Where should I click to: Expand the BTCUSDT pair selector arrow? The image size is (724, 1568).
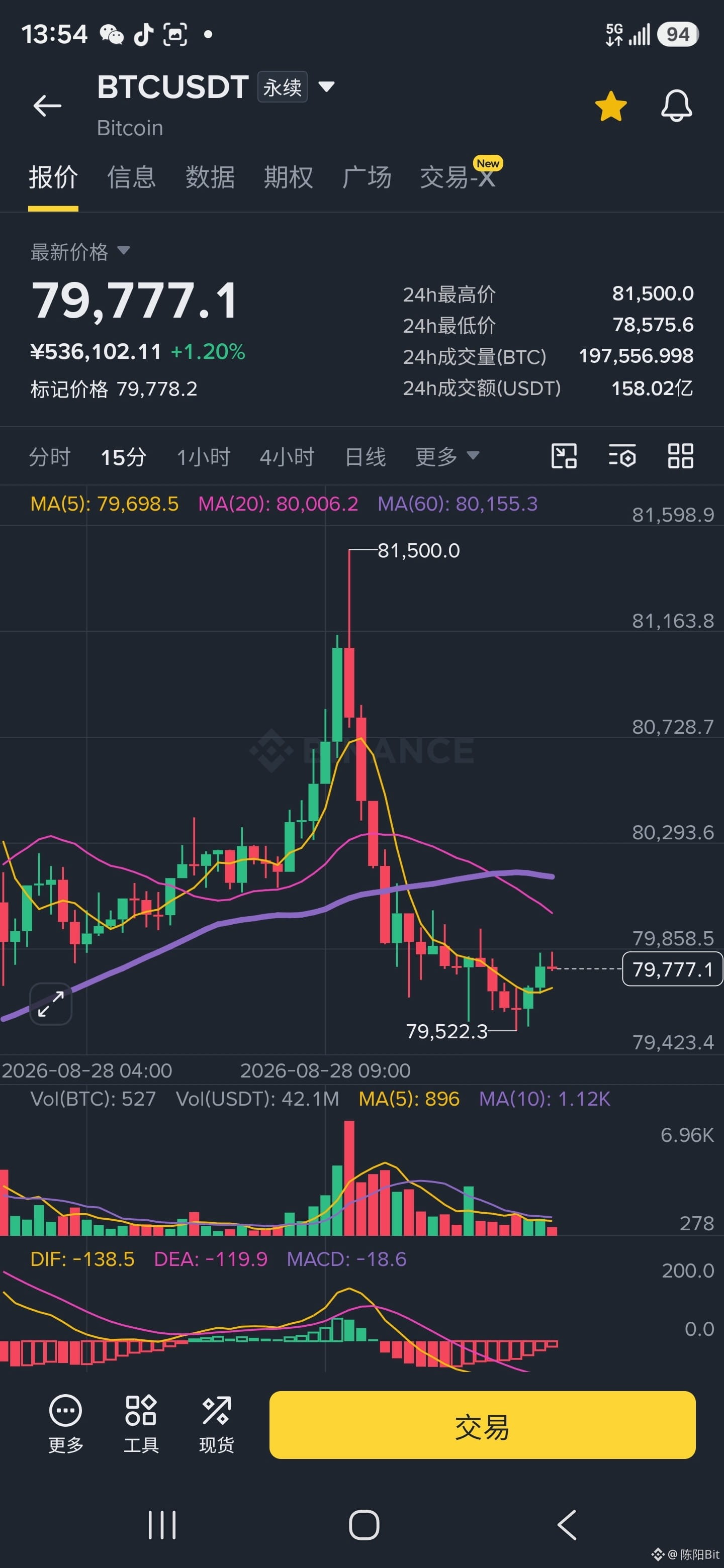pyautogui.click(x=326, y=86)
